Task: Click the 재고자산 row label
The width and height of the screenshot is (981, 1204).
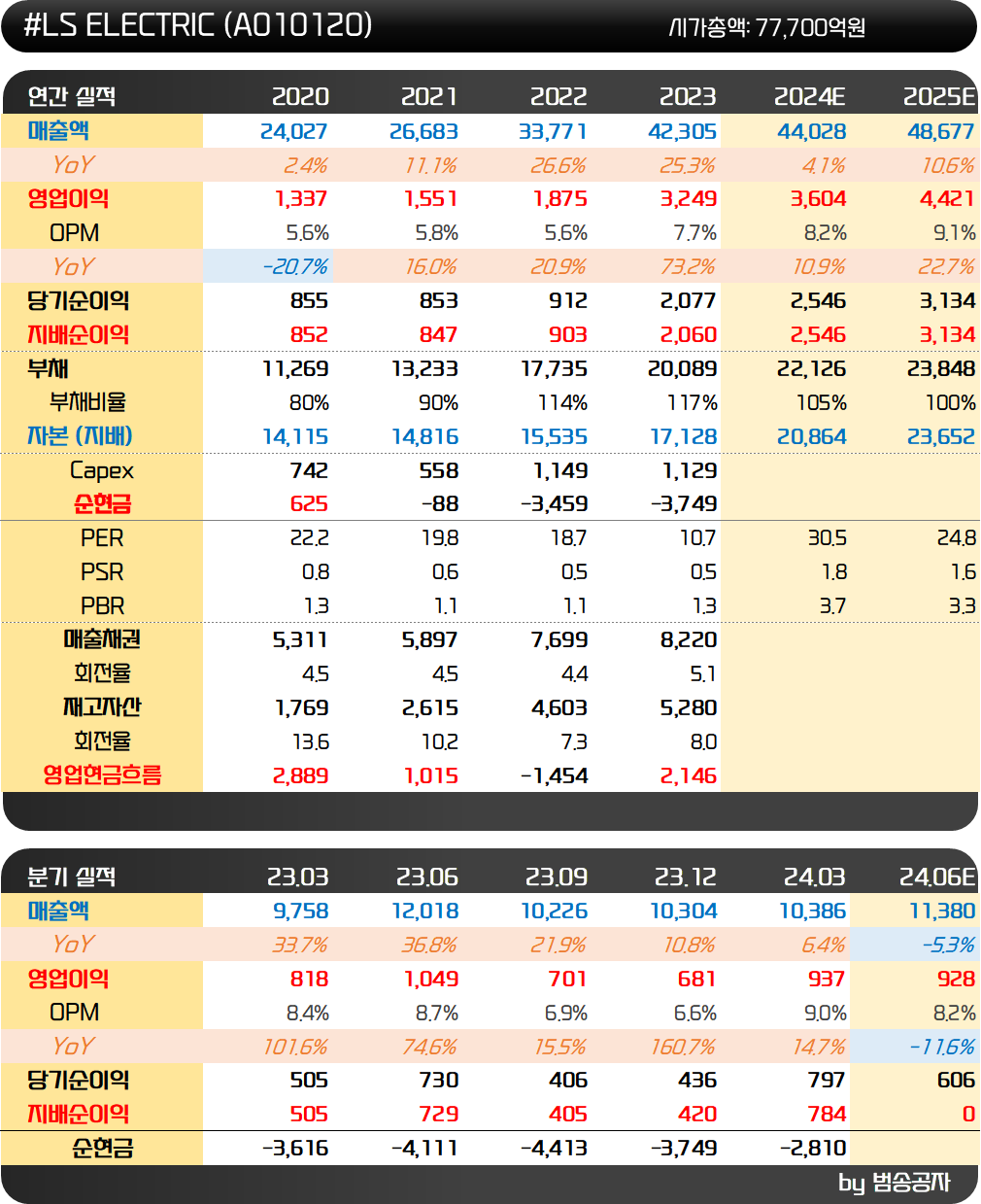Action: pyautogui.click(x=102, y=707)
